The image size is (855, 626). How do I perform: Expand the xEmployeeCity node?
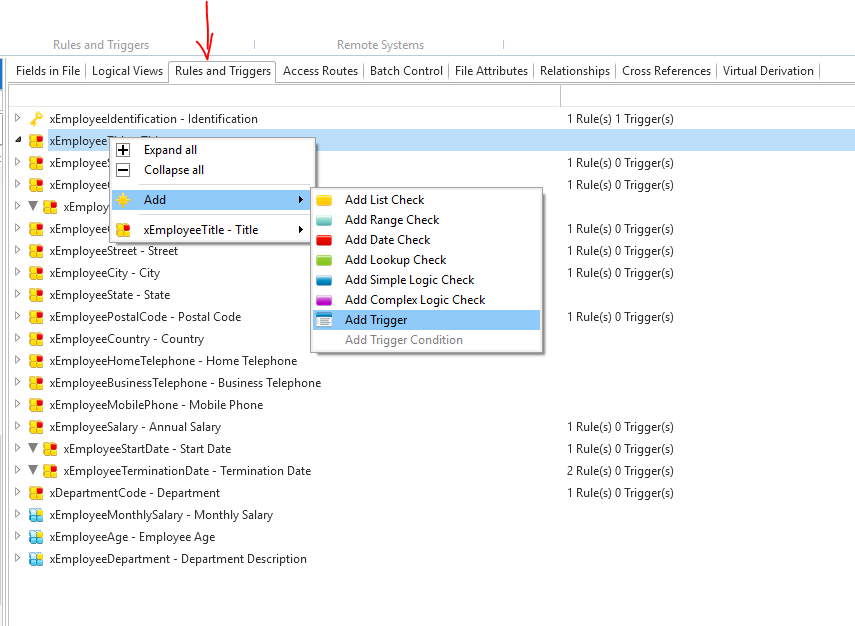[x=17, y=272]
